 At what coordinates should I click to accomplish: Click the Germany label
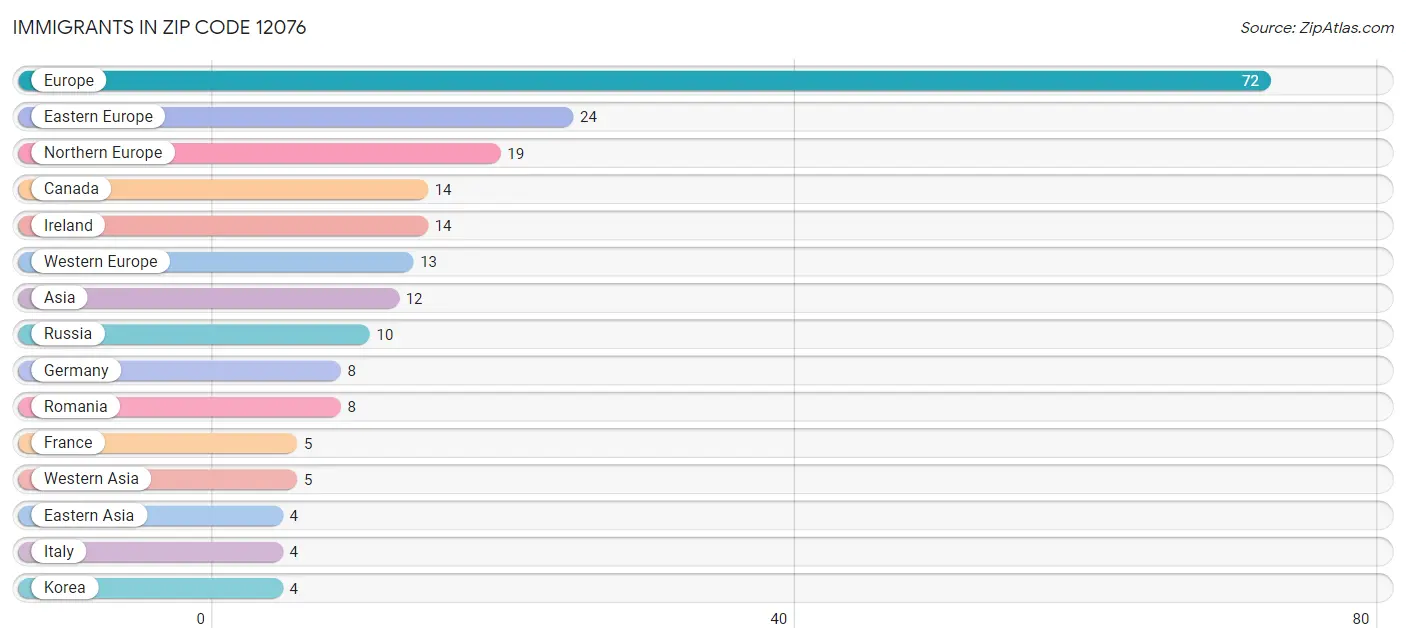(76, 371)
